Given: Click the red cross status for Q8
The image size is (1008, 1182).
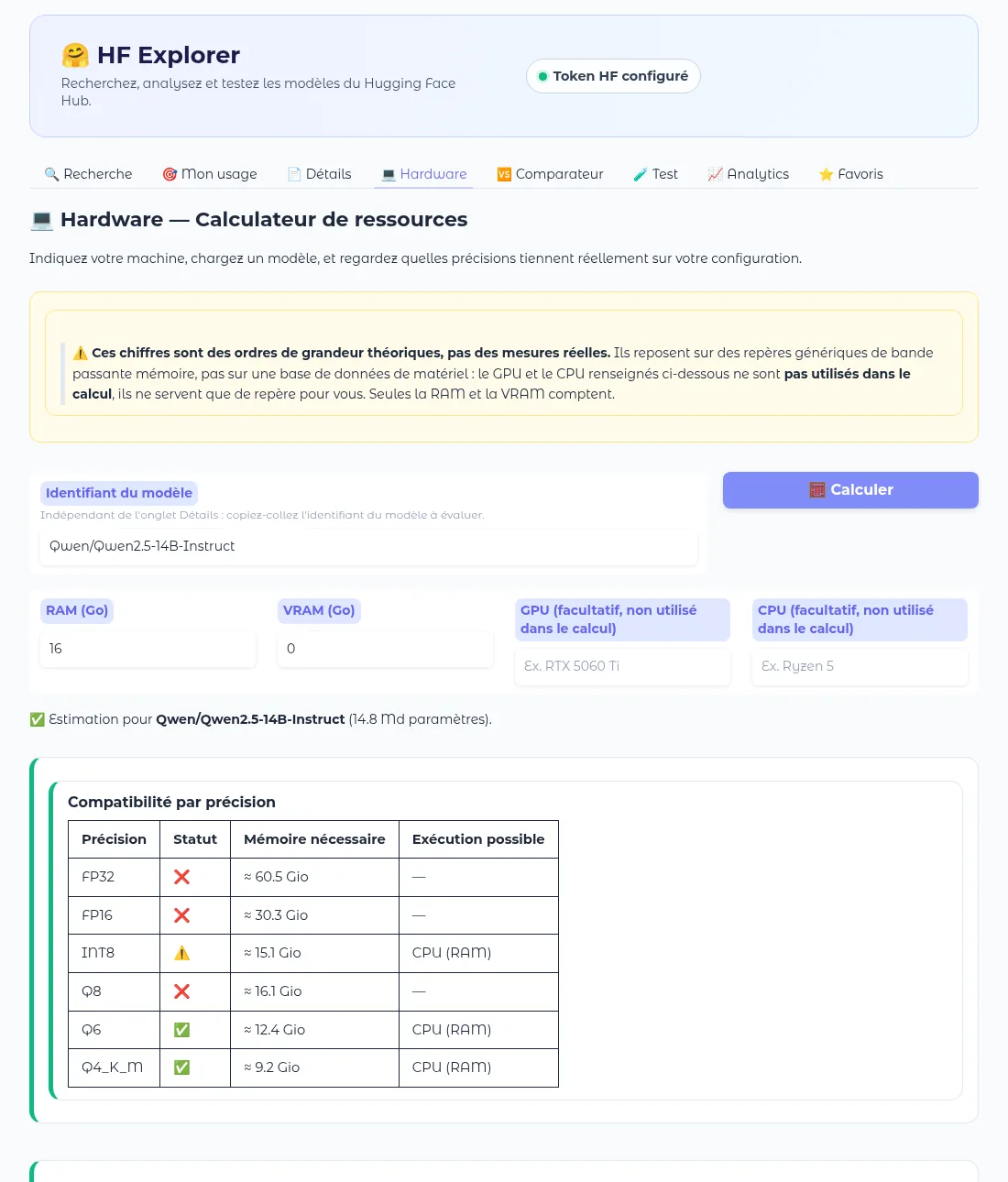Looking at the screenshot, I should (181, 991).
